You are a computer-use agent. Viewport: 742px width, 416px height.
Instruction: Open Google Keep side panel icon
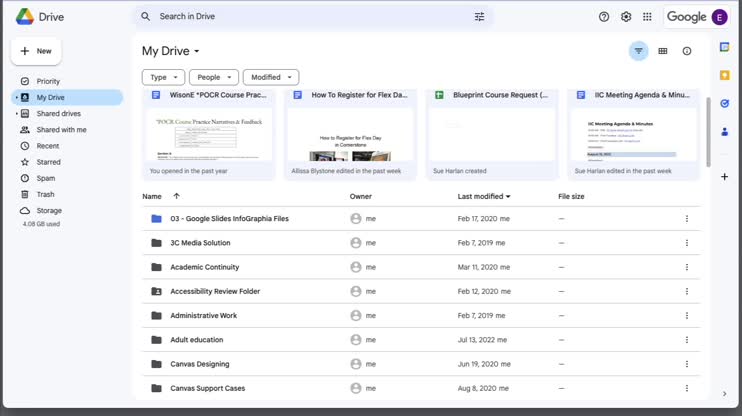(724, 75)
